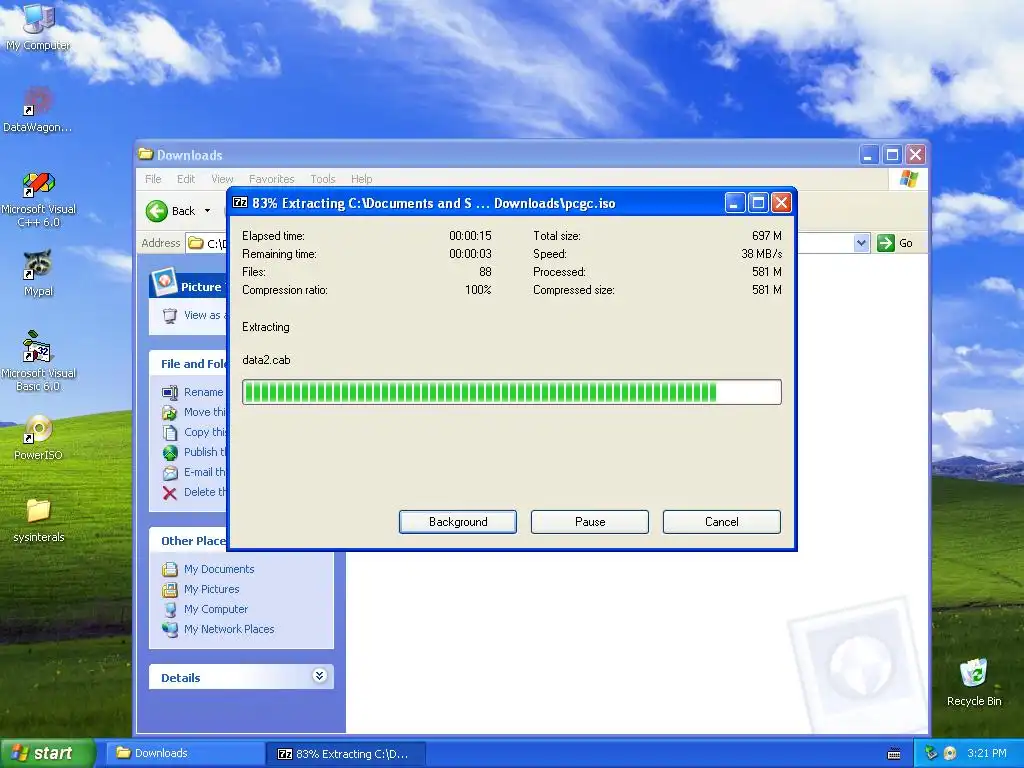The height and width of the screenshot is (768, 1024).
Task: Open the address bar dropdown arrow
Action: 861,243
